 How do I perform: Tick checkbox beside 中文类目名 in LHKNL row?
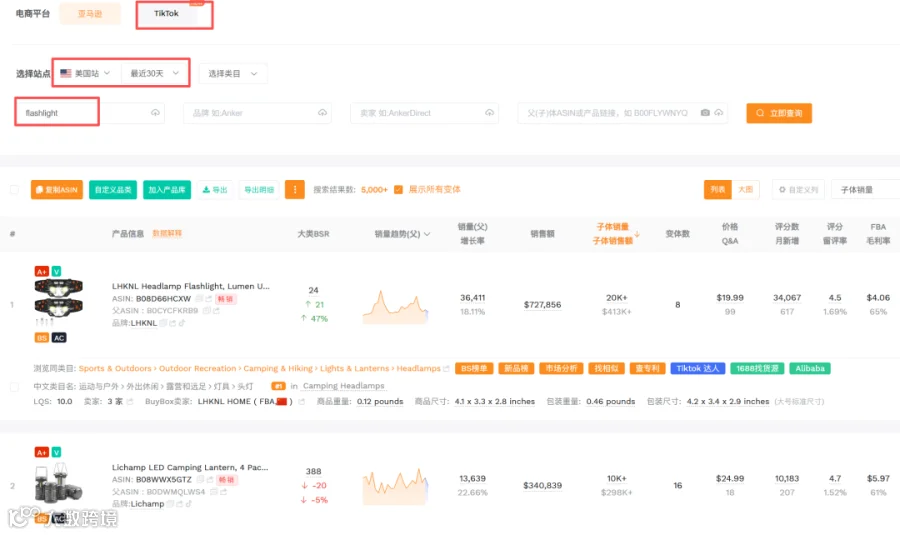(x=14, y=386)
